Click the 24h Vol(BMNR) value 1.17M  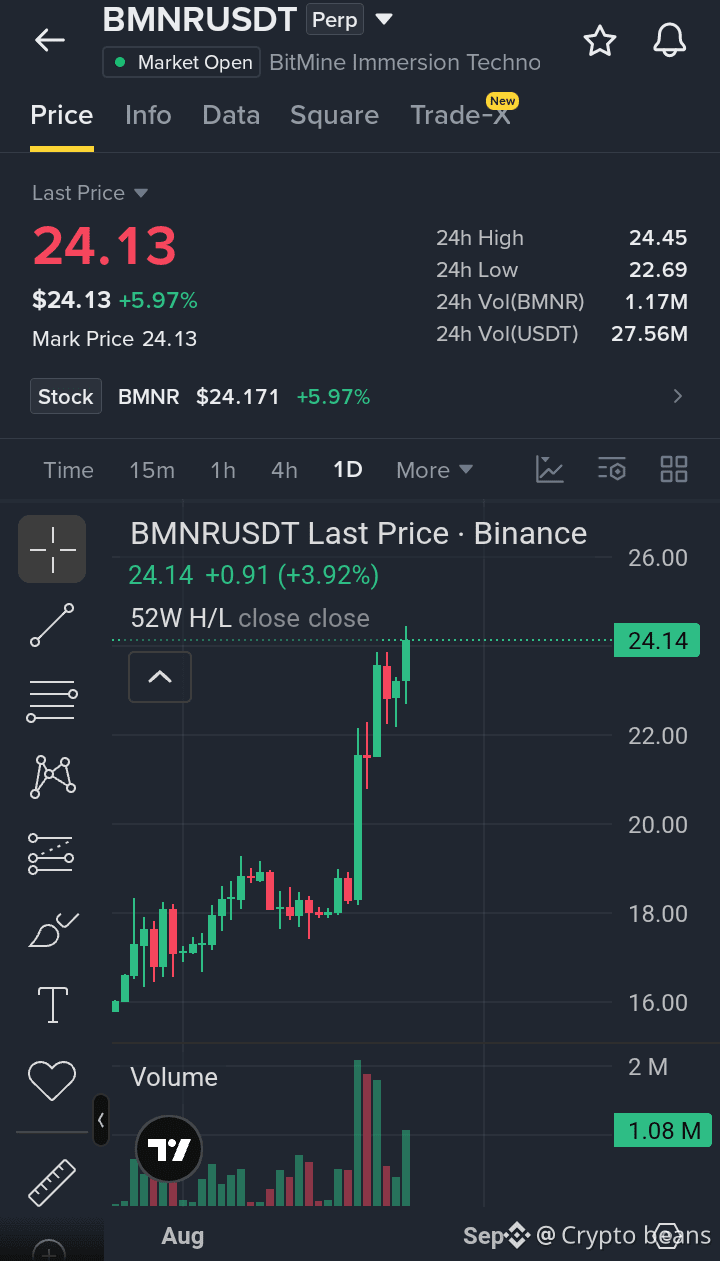[x=656, y=301]
